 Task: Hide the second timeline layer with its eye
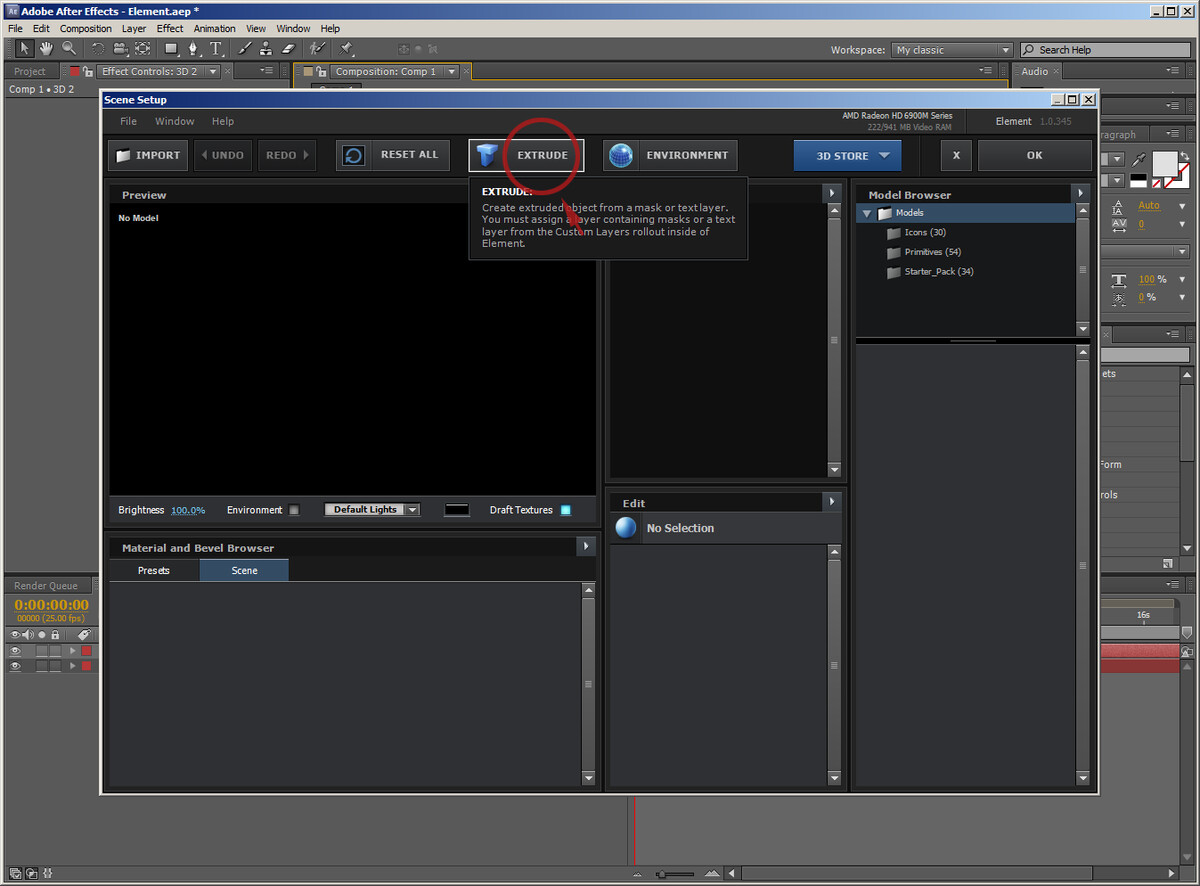click(x=14, y=666)
